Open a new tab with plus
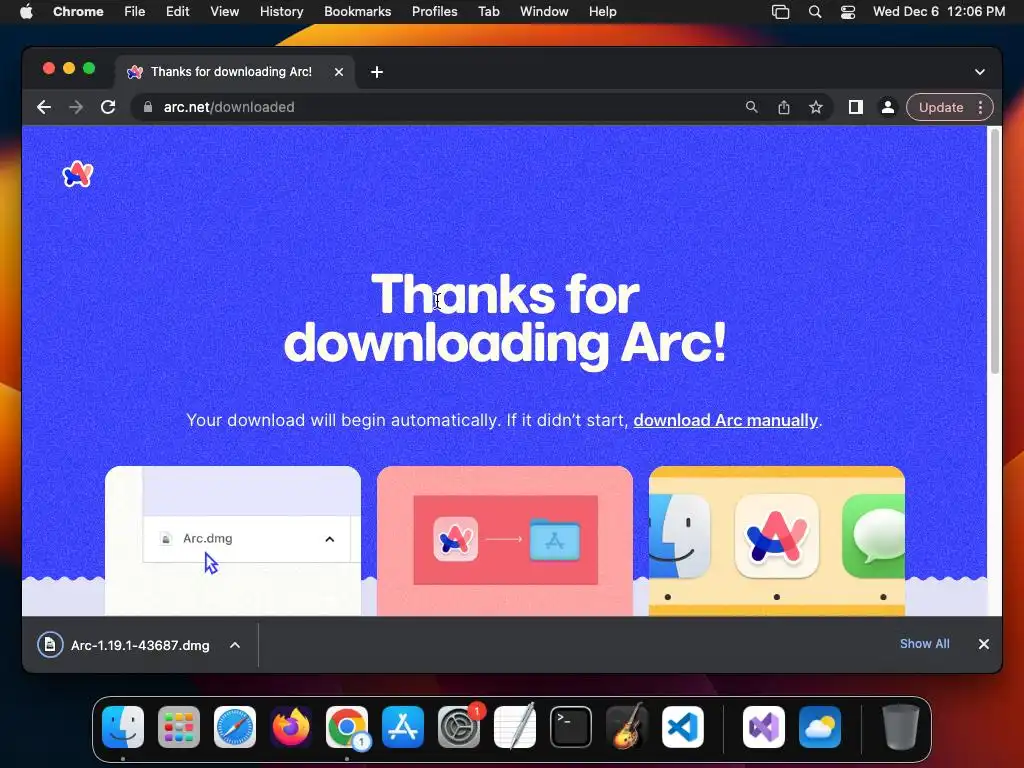This screenshot has height=768, width=1024. coord(377,72)
